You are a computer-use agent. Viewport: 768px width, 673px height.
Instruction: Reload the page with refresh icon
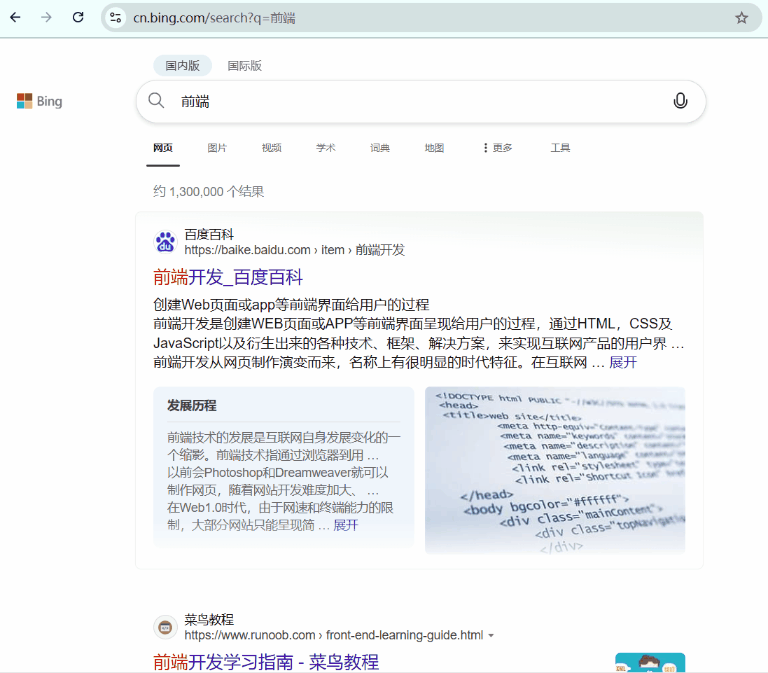(x=78, y=18)
